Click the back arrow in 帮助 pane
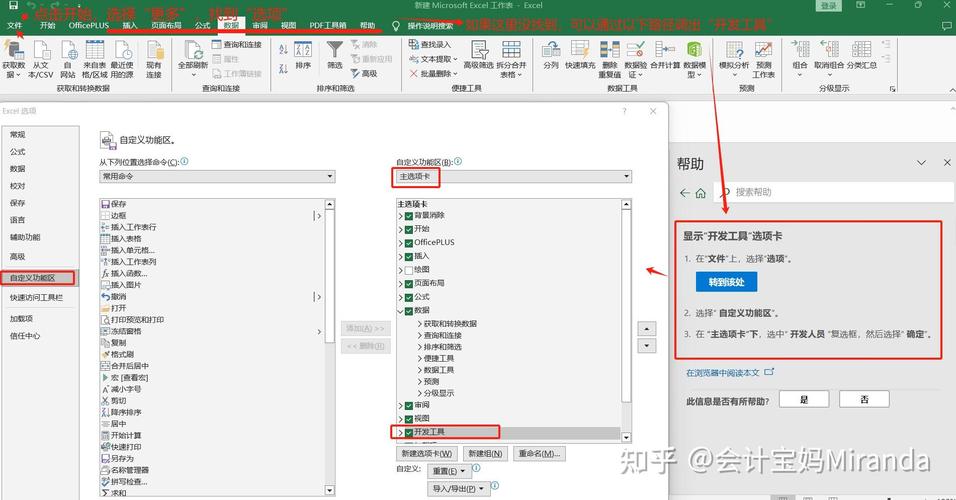The height and width of the screenshot is (500, 956). [685, 193]
